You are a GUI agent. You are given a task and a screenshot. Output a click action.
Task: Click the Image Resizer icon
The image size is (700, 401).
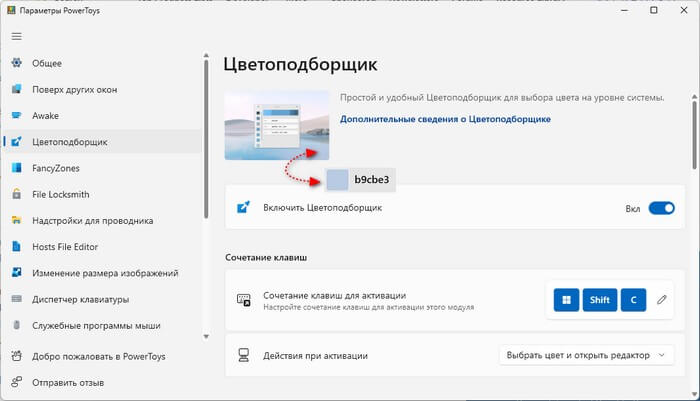click(x=17, y=272)
